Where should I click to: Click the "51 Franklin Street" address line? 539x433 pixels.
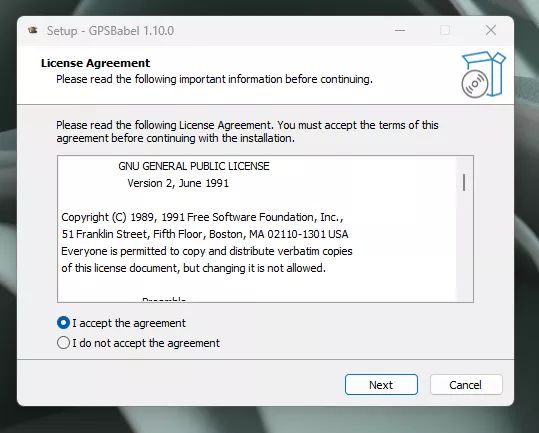[x=205, y=234]
